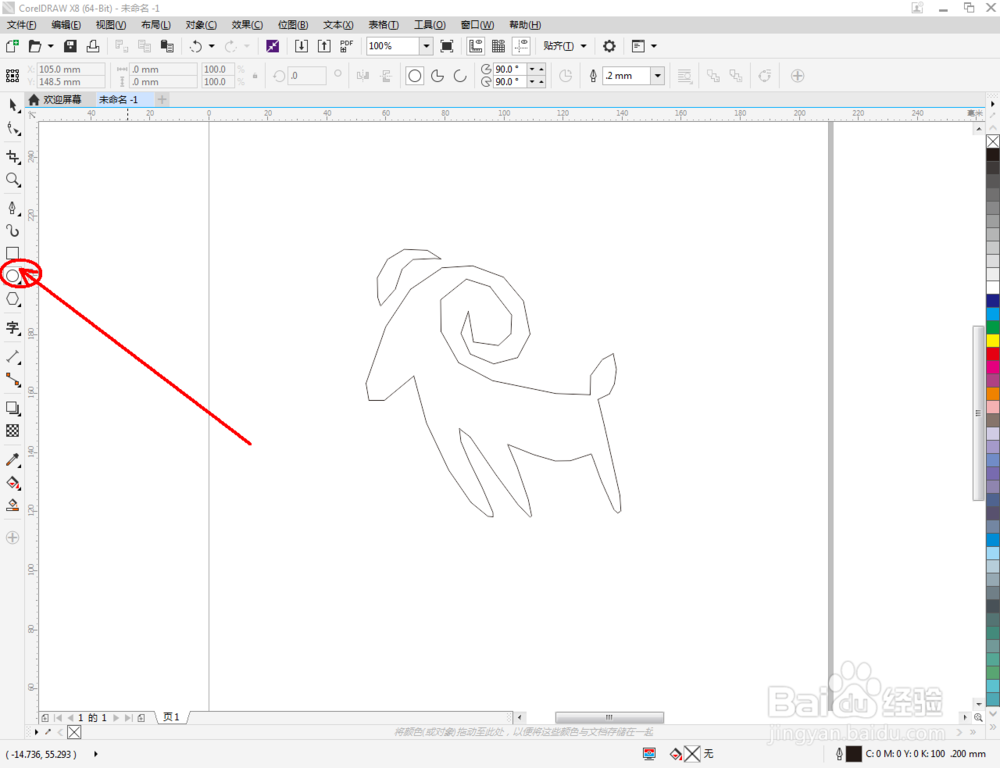This screenshot has width=1000, height=768.
Task: Pick the Artistic Media tool
Action: click(x=13, y=230)
